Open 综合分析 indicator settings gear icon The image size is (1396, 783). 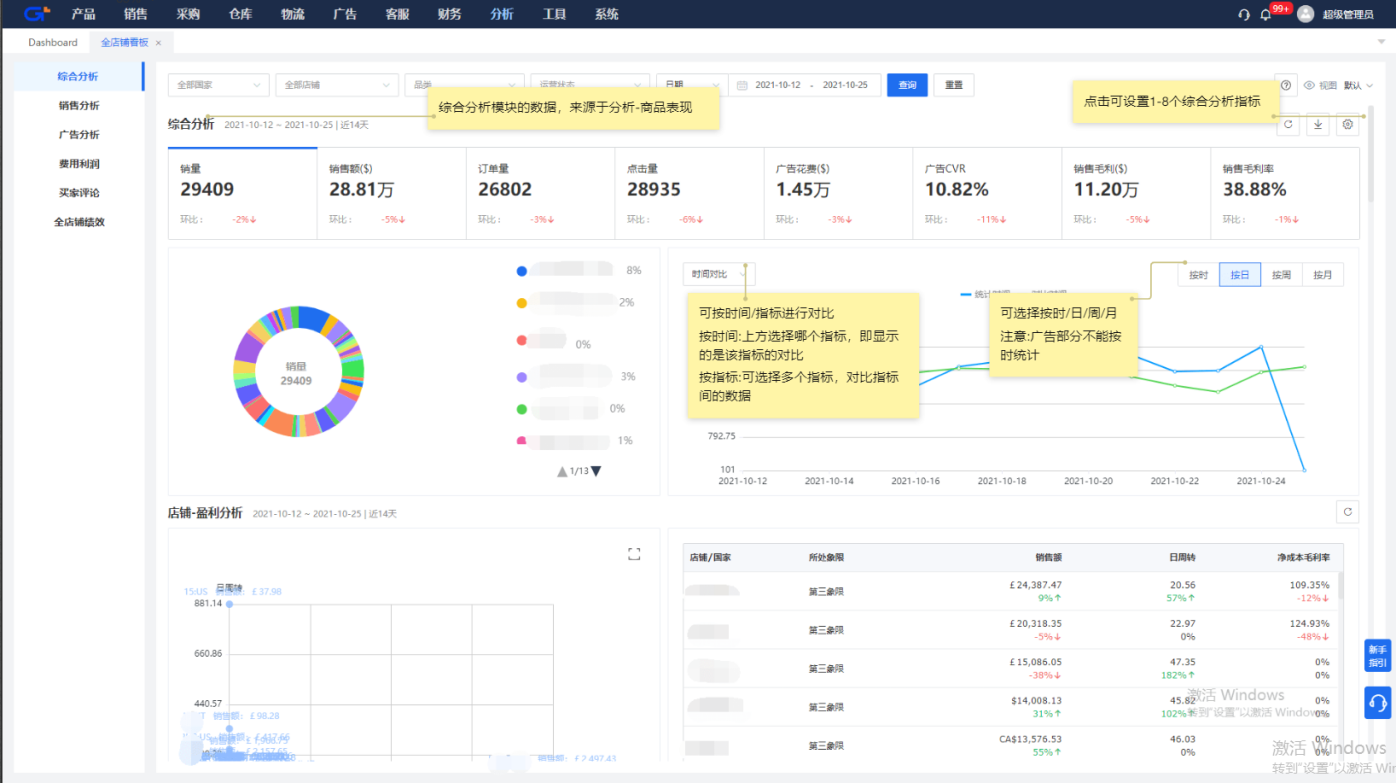1347,125
